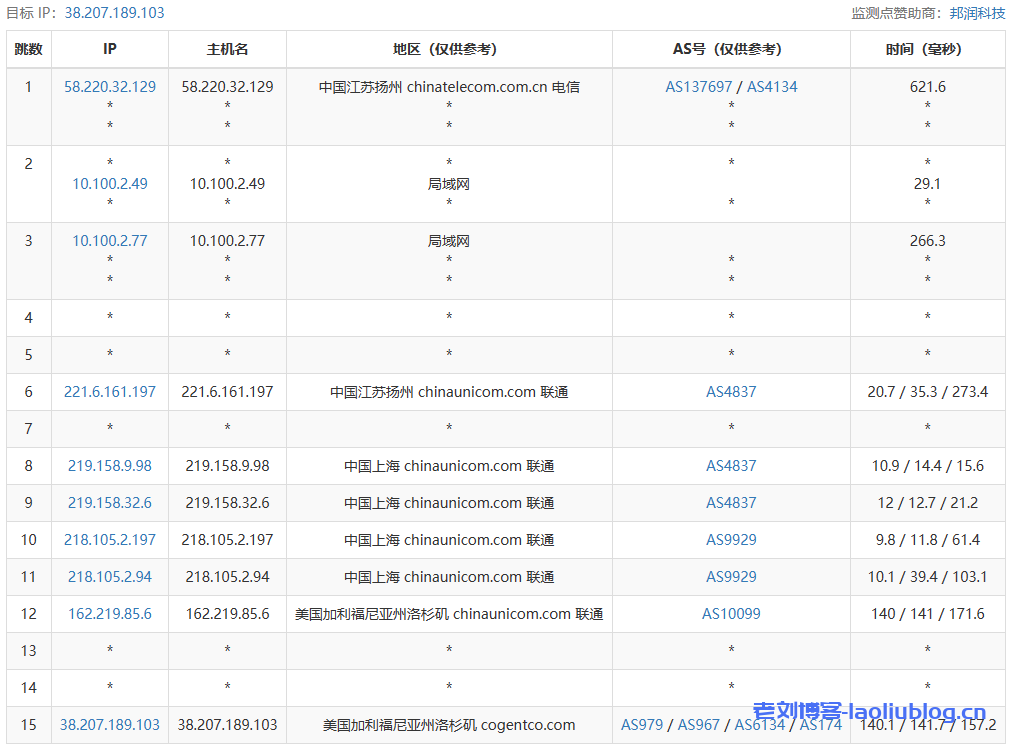Open AS137697 link
The height and width of the screenshot is (749, 1012).
tap(698, 86)
